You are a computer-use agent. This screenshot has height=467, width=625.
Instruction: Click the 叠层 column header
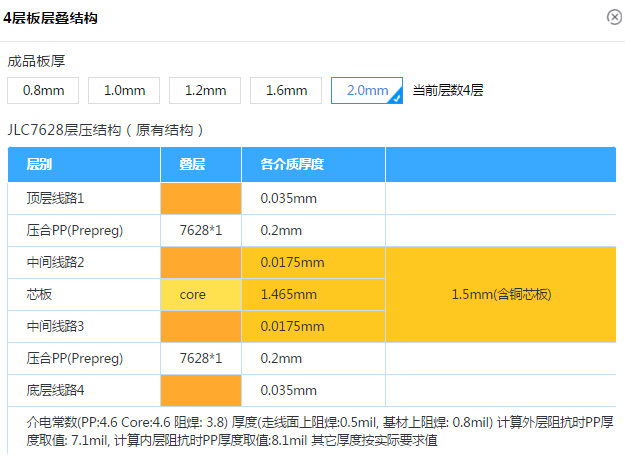click(x=193, y=164)
